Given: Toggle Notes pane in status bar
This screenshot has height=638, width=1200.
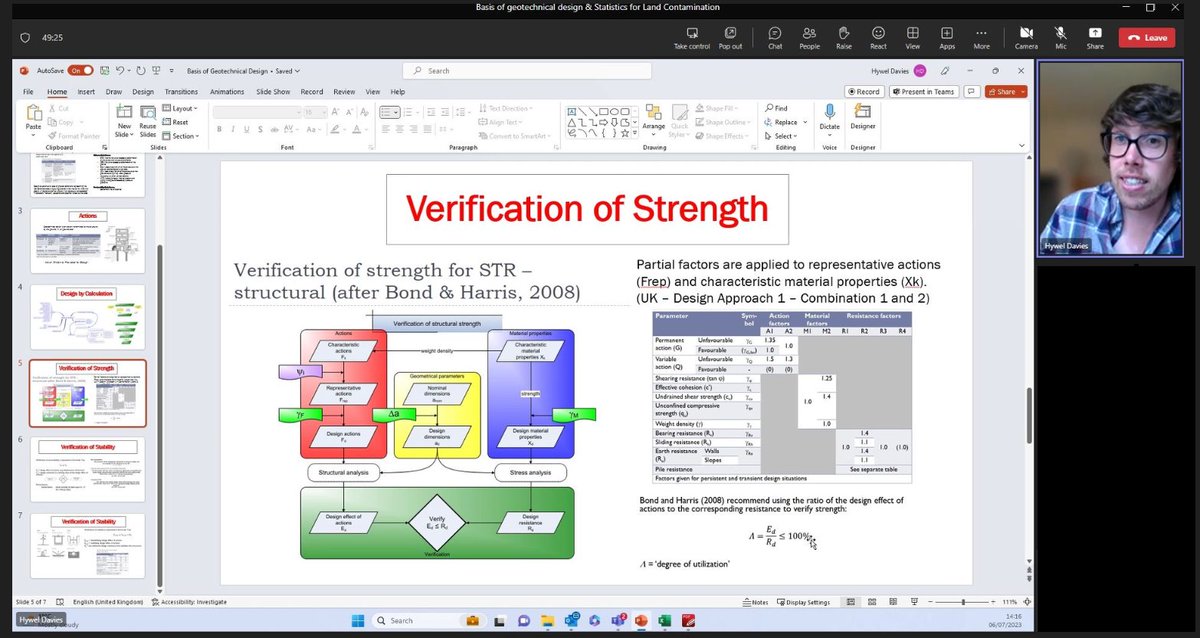Looking at the screenshot, I should [x=757, y=602].
